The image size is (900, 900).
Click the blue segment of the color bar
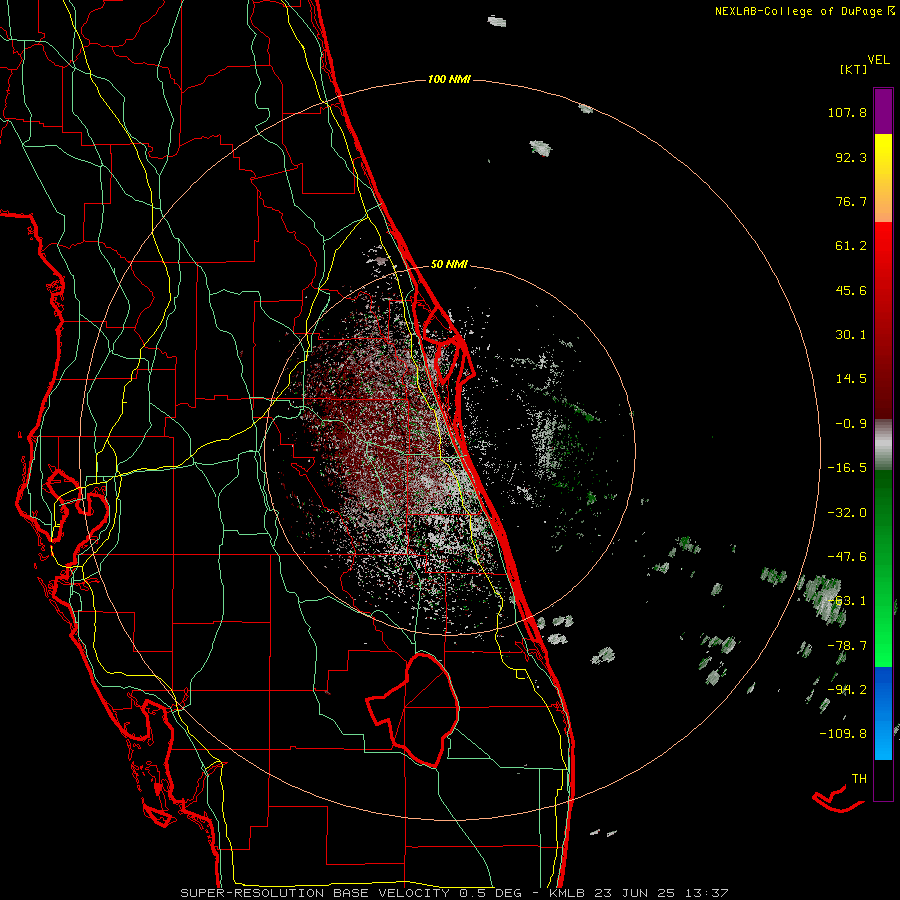(883, 713)
